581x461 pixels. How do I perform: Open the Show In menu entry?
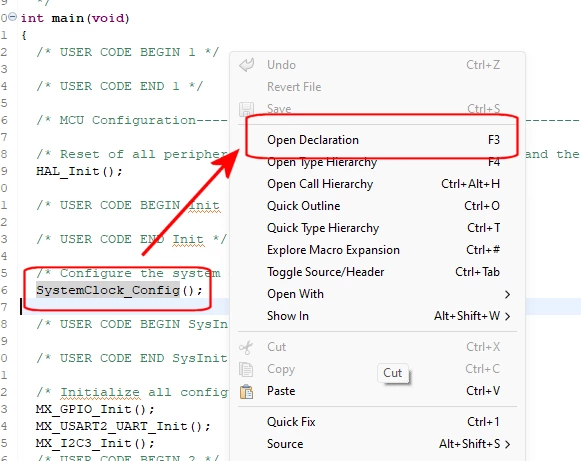tap(377, 316)
